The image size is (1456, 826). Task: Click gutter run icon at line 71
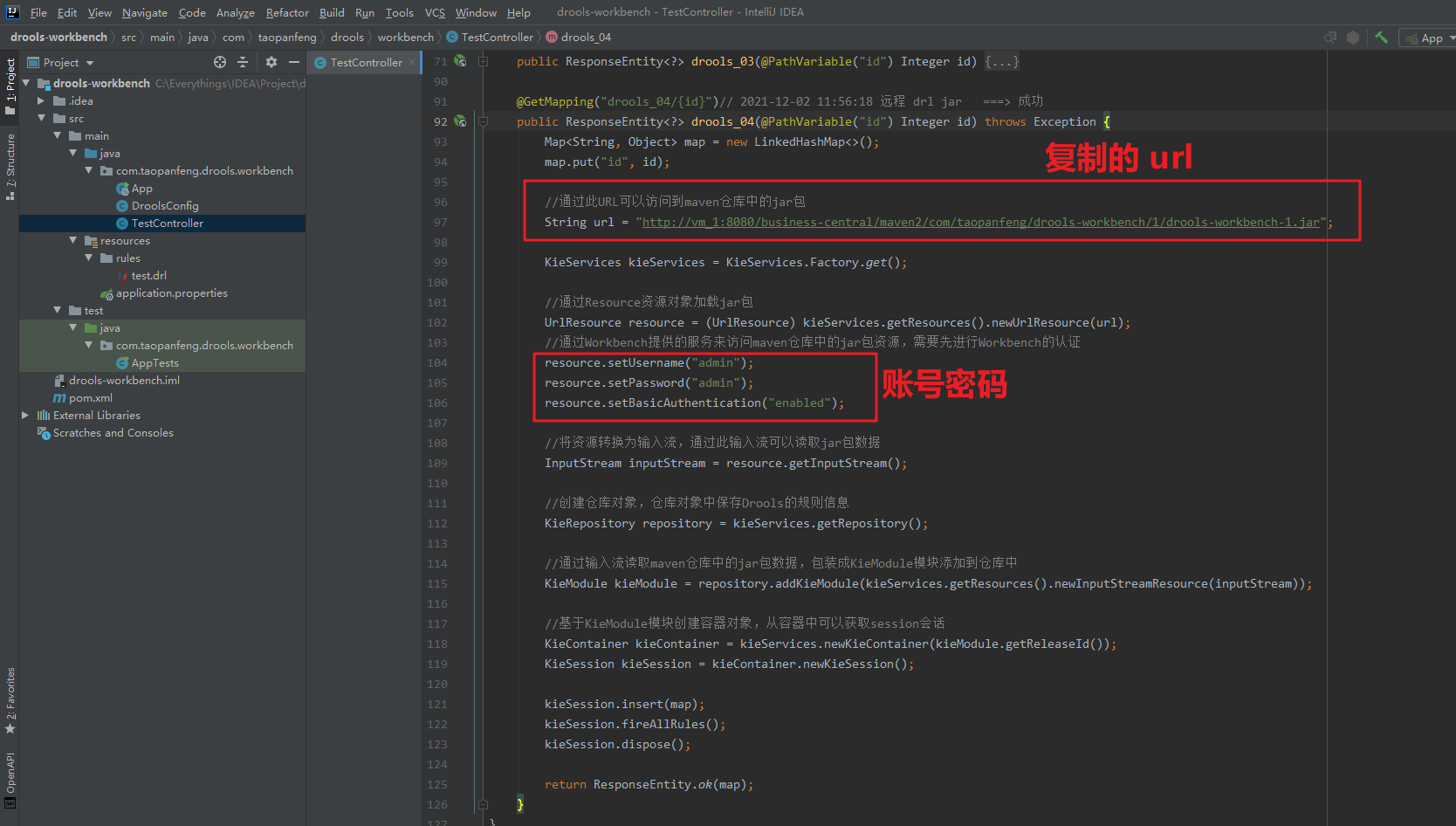coord(460,61)
